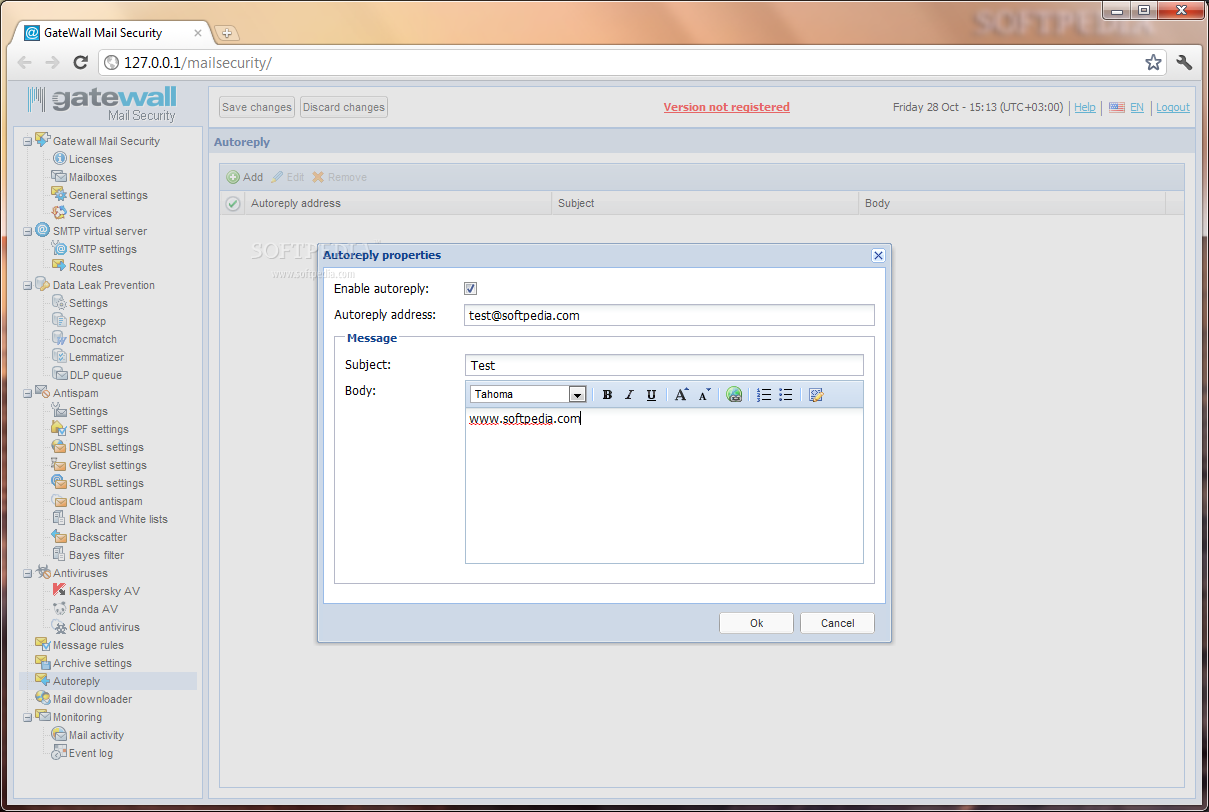Open Event log under Monitoring
Screen dimensions: 1209x812
point(91,753)
